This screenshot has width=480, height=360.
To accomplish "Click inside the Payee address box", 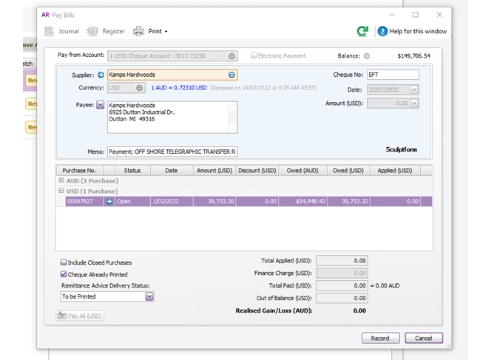I will point(168,117).
